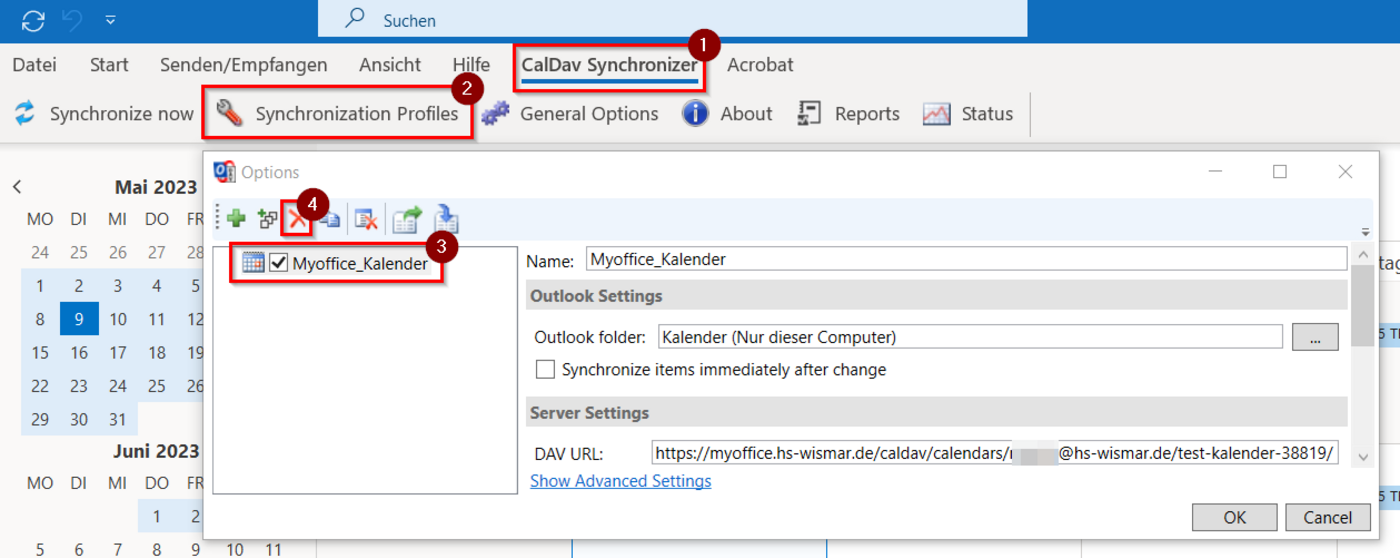Add a new profile with green plus icon
Image resolution: width=1400 pixels, height=558 pixels.
pos(237,218)
